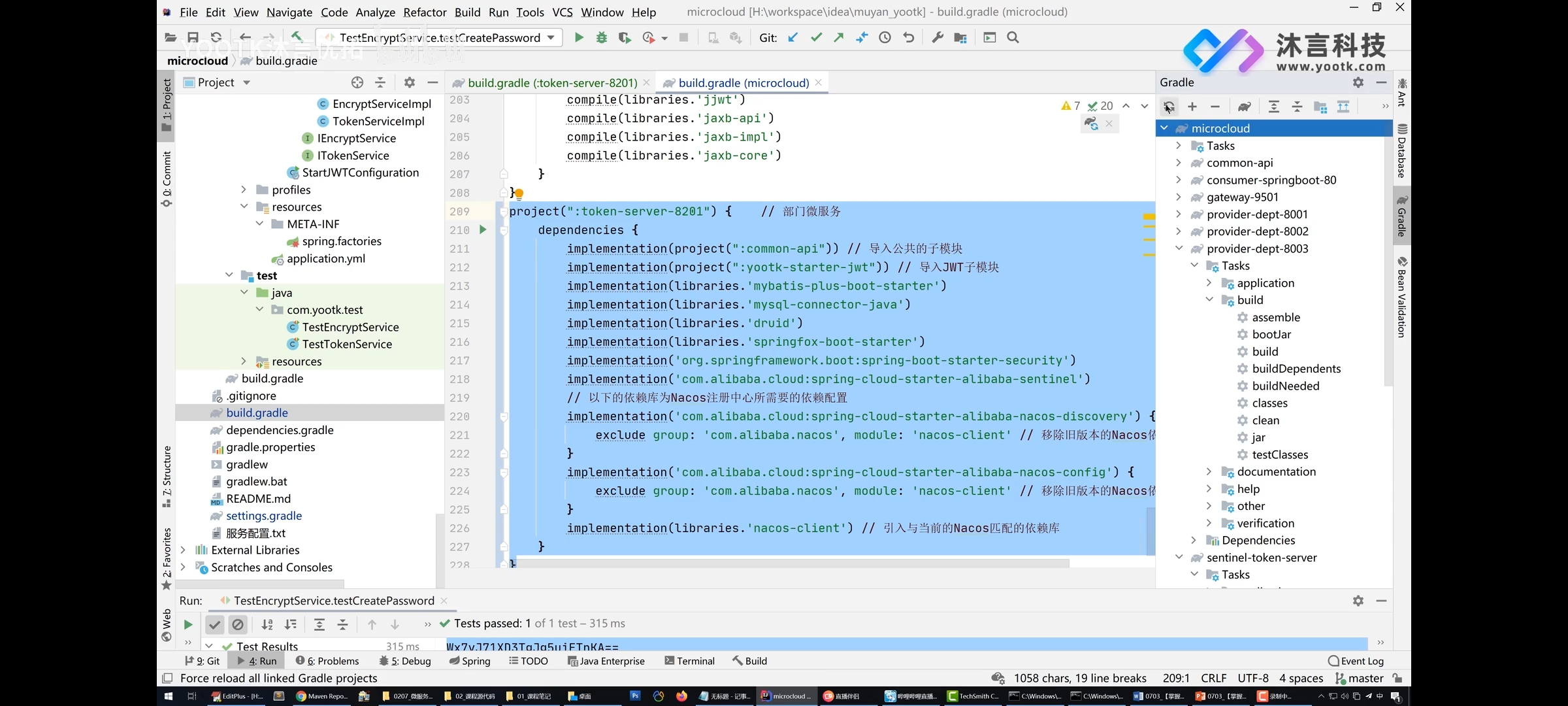Screen dimensions: 1568x706
Task: Click the Git commit checkmark icon
Action: [816, 38]
